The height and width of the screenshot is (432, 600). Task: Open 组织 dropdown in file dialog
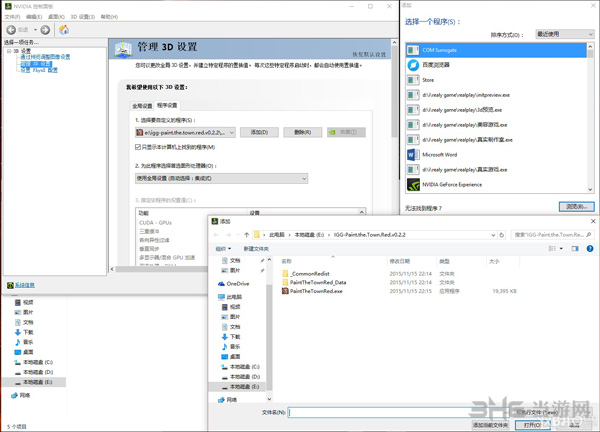(x=223, y=249)
